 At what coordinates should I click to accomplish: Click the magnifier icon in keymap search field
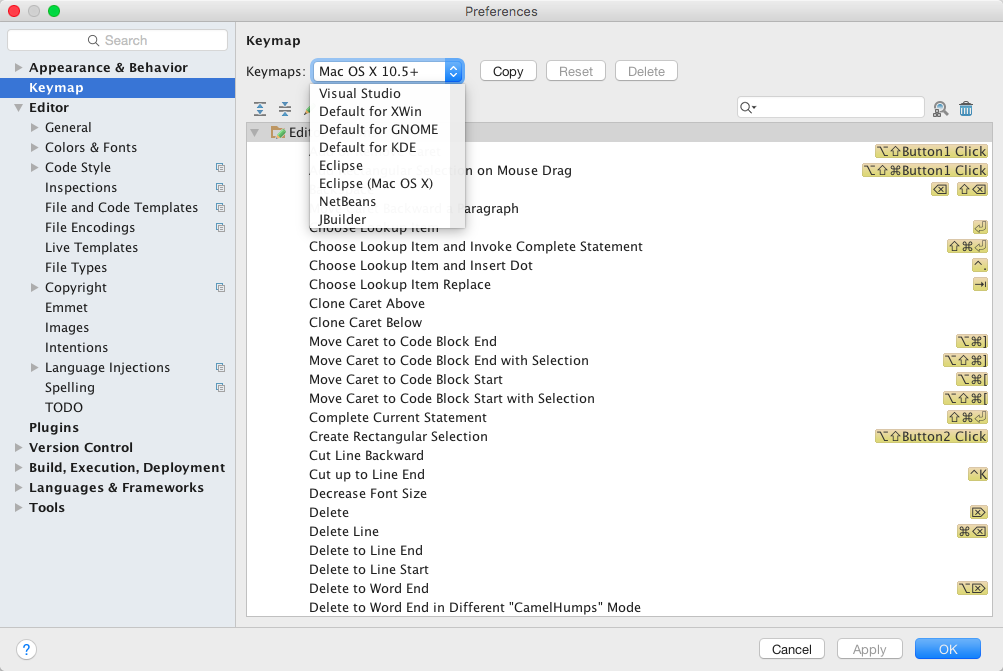click(748, 108)
